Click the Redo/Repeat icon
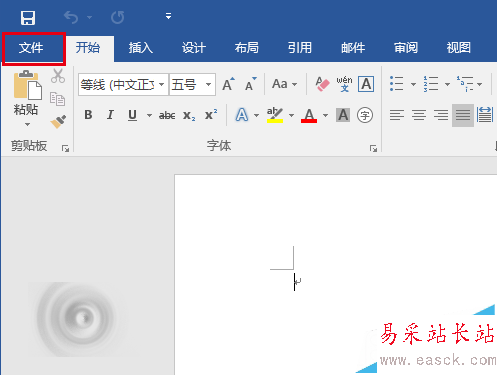Screen dimensions: 497x375 click(118, 17)
